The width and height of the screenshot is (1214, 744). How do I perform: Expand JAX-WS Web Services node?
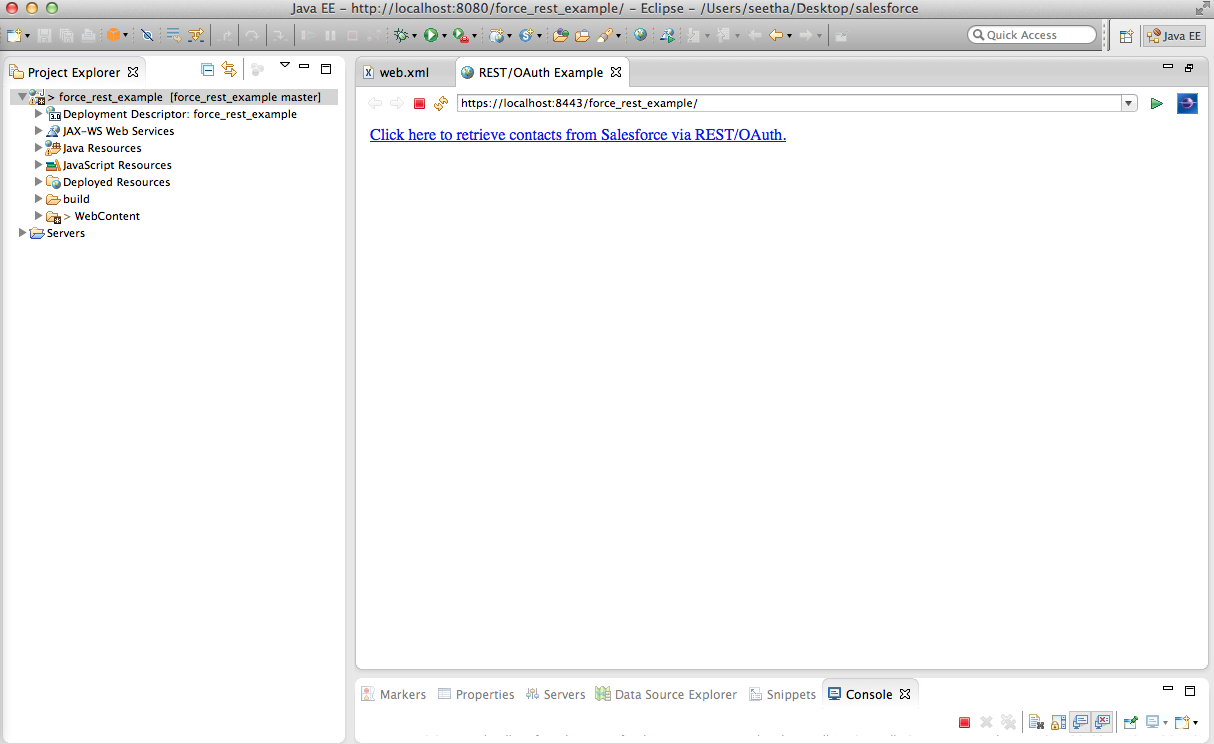[x=39, y=131]
